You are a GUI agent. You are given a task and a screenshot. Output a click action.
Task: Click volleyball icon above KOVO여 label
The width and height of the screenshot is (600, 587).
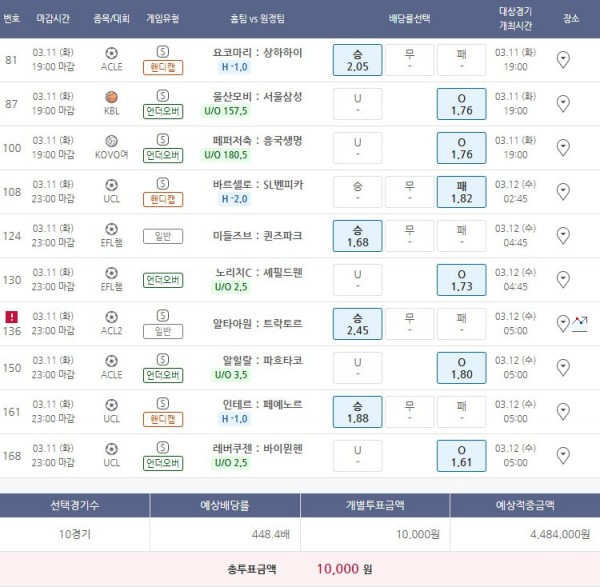[x=111, y=140]
